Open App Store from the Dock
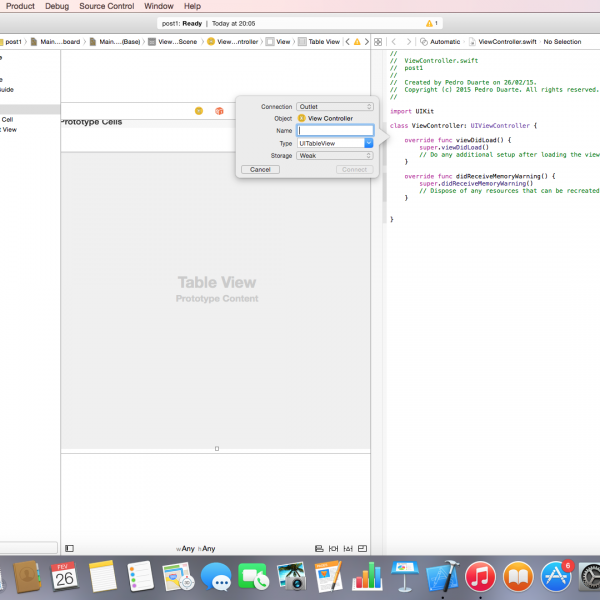Image resolution: width=600 pixels, height=600 pixels. point(556,576)
